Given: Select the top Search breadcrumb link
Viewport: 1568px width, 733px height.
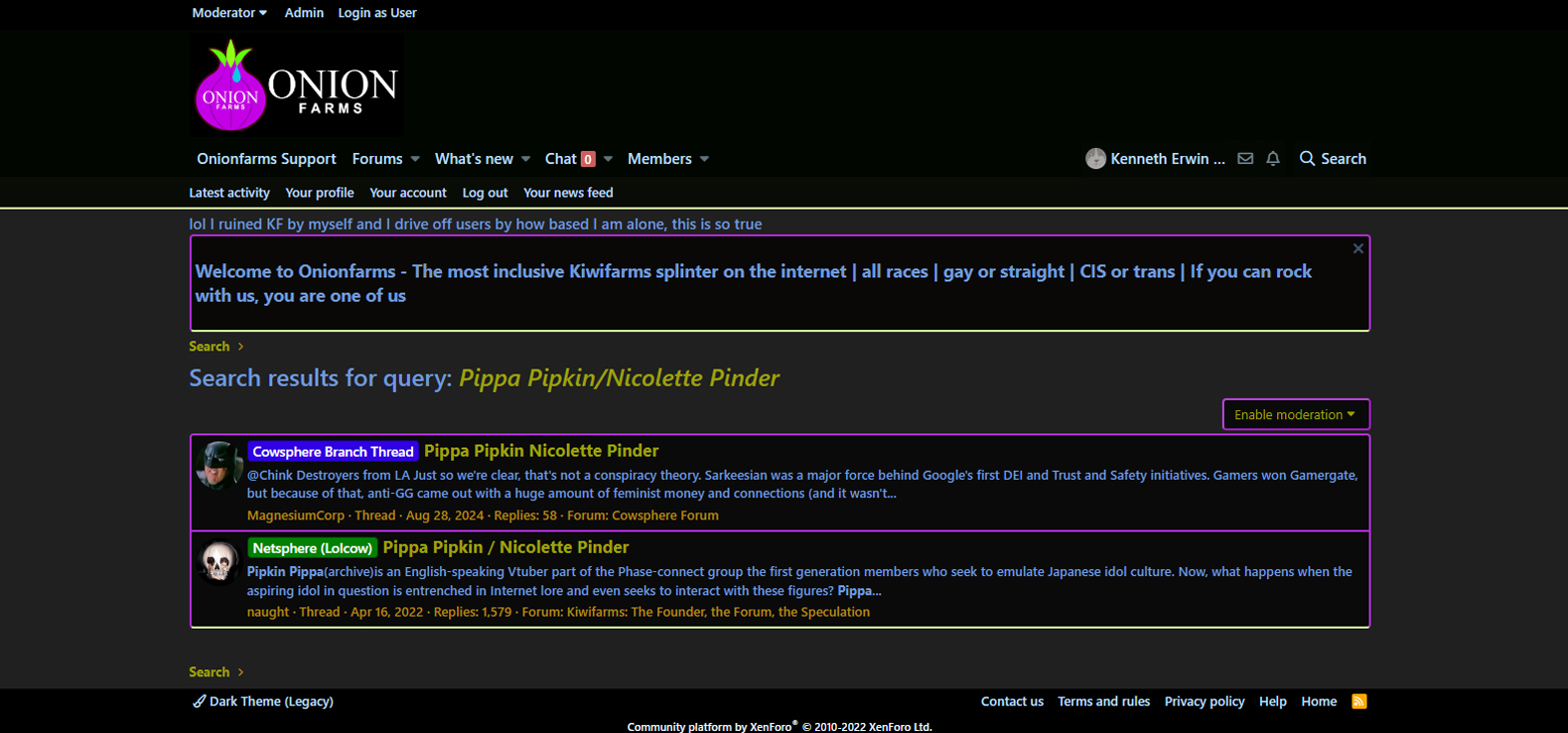Looking at the screenshot, I should click(x=210, y=347).
